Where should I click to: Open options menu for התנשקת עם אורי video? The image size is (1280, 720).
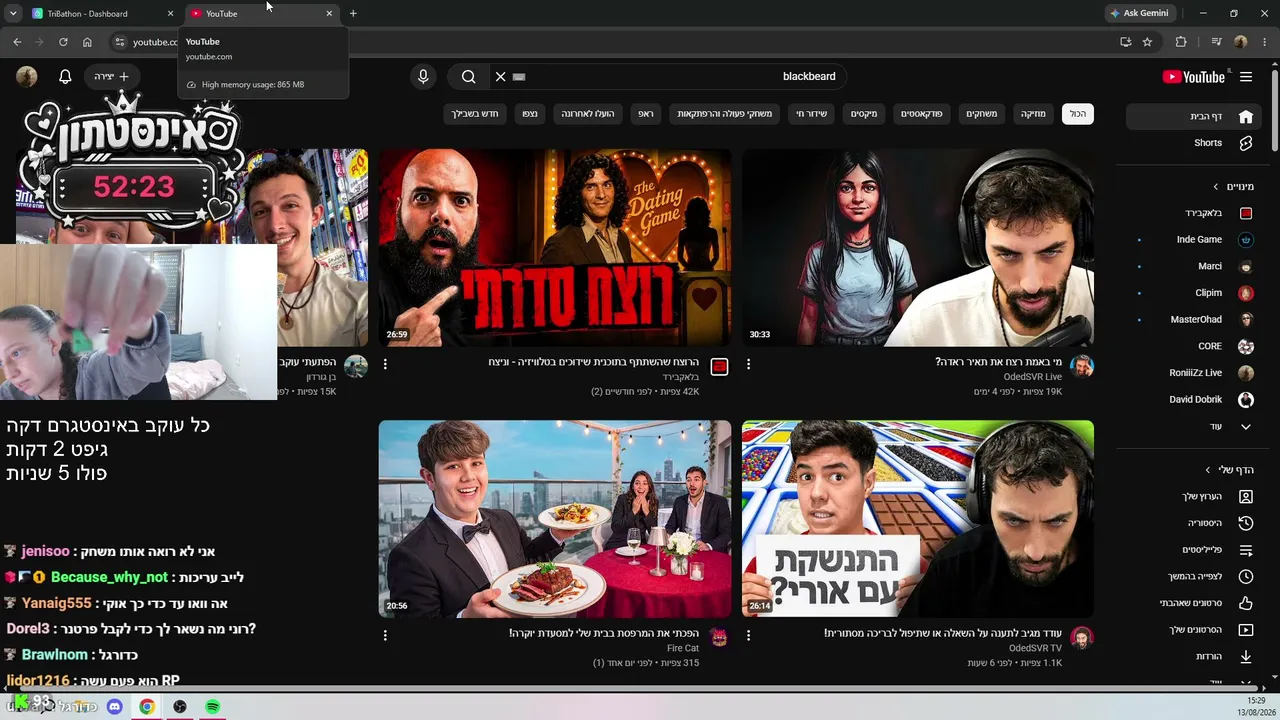coord(748,635)
